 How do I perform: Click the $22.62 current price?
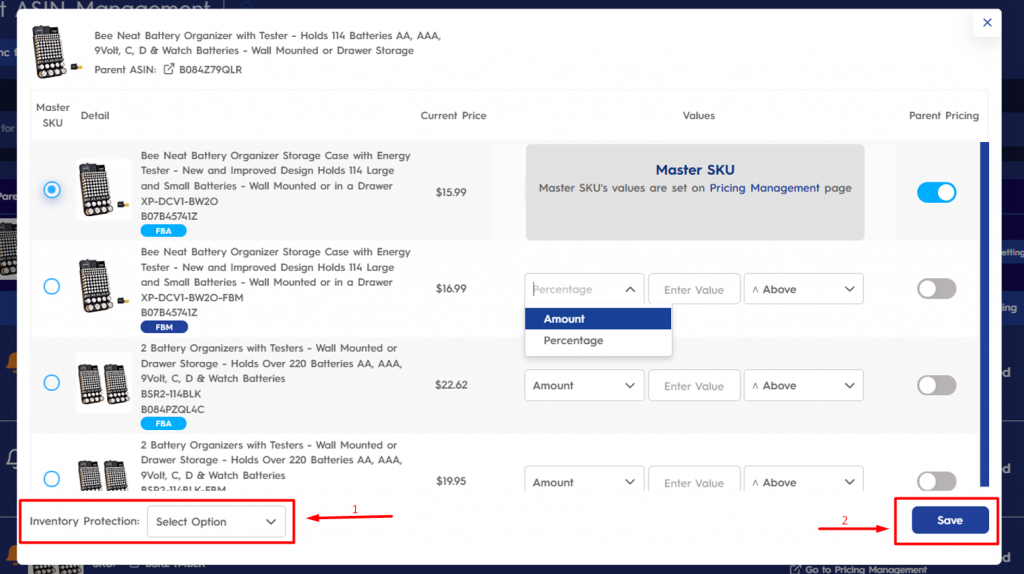[x=451, y=385]
